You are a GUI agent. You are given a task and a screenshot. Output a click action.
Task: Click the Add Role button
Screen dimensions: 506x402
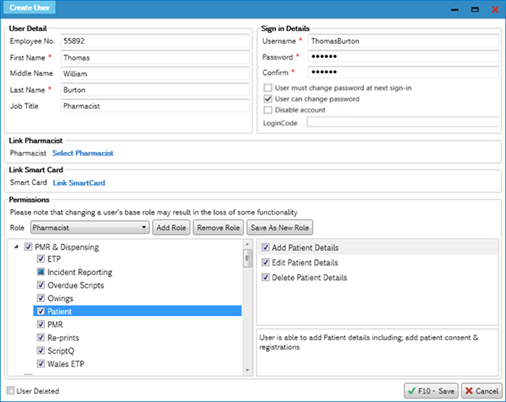(171, 228)
